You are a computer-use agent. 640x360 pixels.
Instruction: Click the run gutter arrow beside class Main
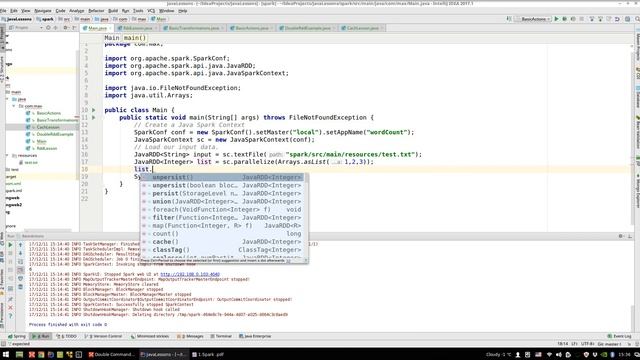93,110
